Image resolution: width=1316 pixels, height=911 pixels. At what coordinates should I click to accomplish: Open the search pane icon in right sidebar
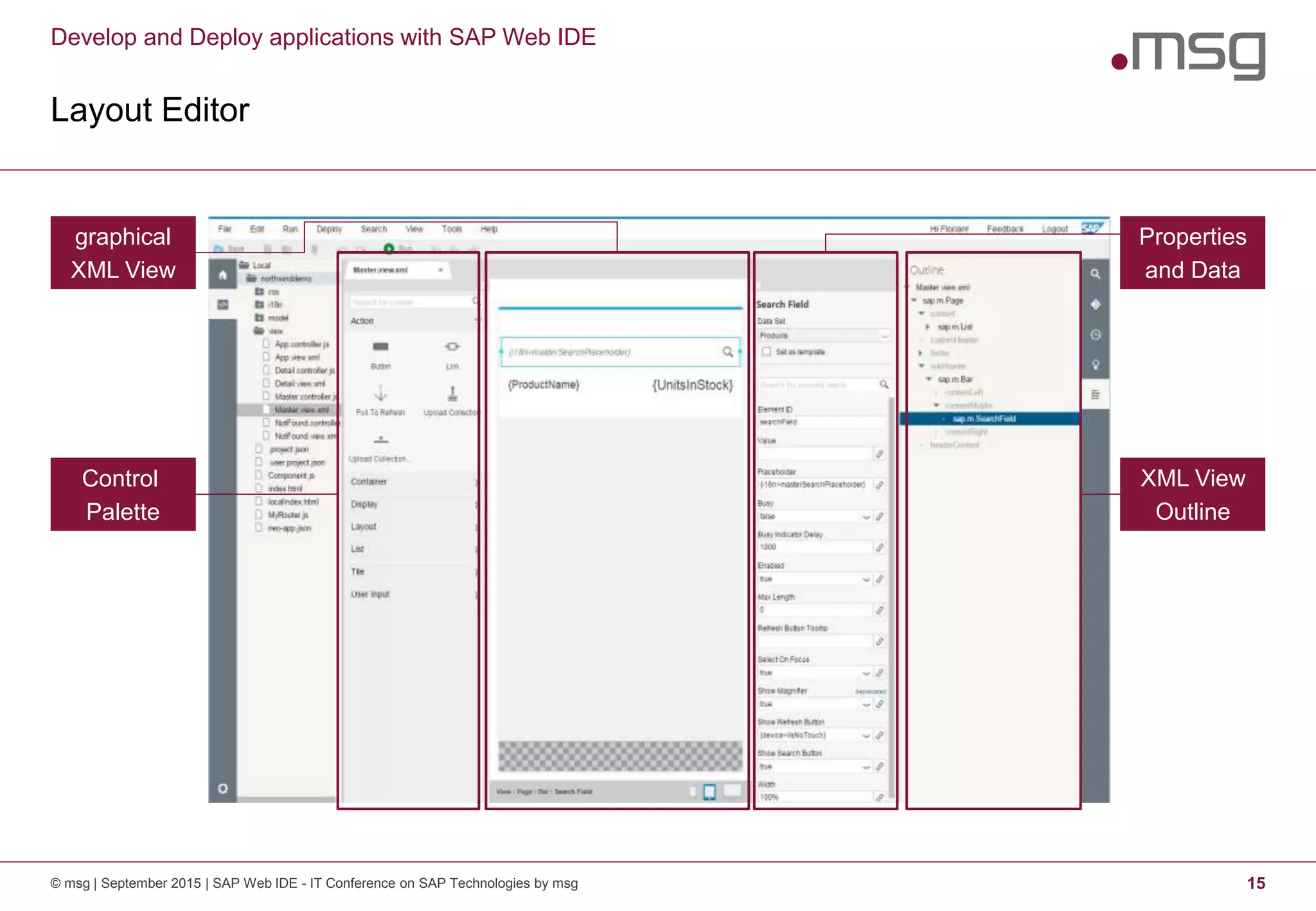pyautogui.click(x=1096, y=274)
